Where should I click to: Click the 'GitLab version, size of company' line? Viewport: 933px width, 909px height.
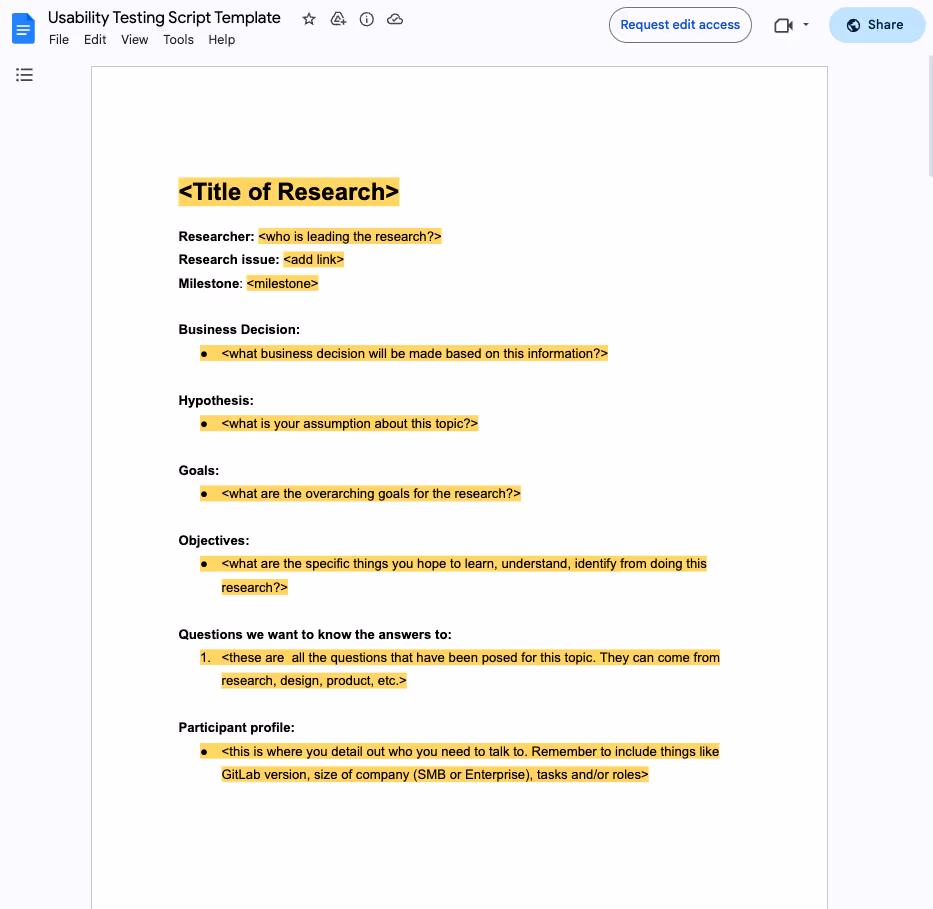tap(435, 775)
